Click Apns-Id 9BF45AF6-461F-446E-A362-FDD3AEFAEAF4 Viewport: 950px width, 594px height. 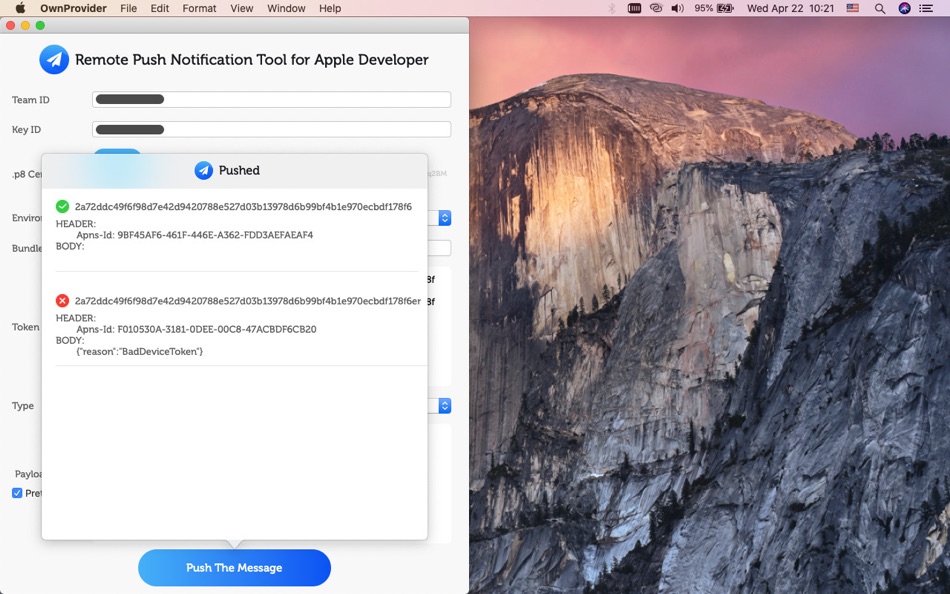point(194,235)
